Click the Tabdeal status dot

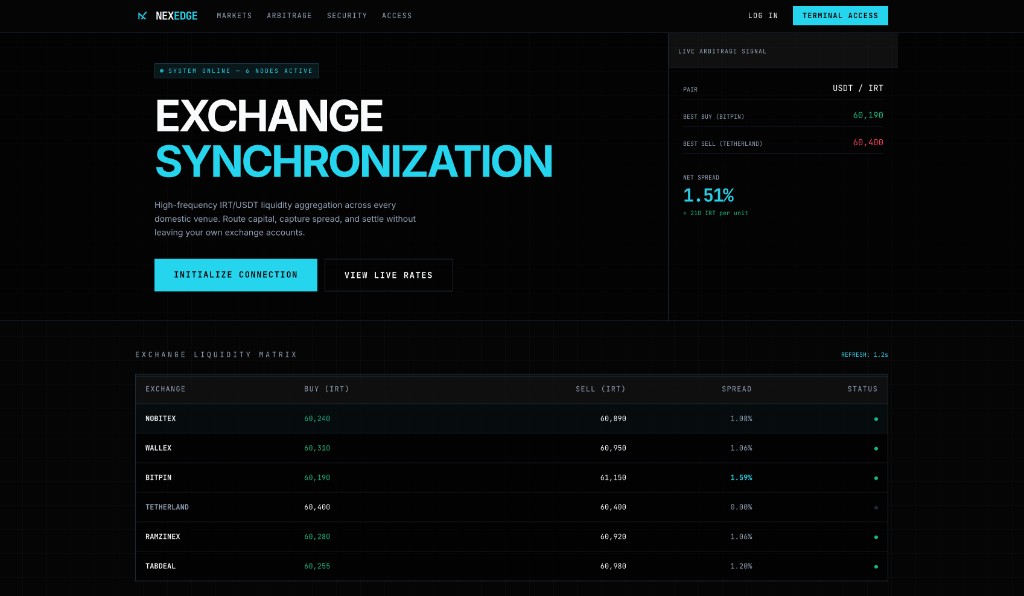[876, 567]
